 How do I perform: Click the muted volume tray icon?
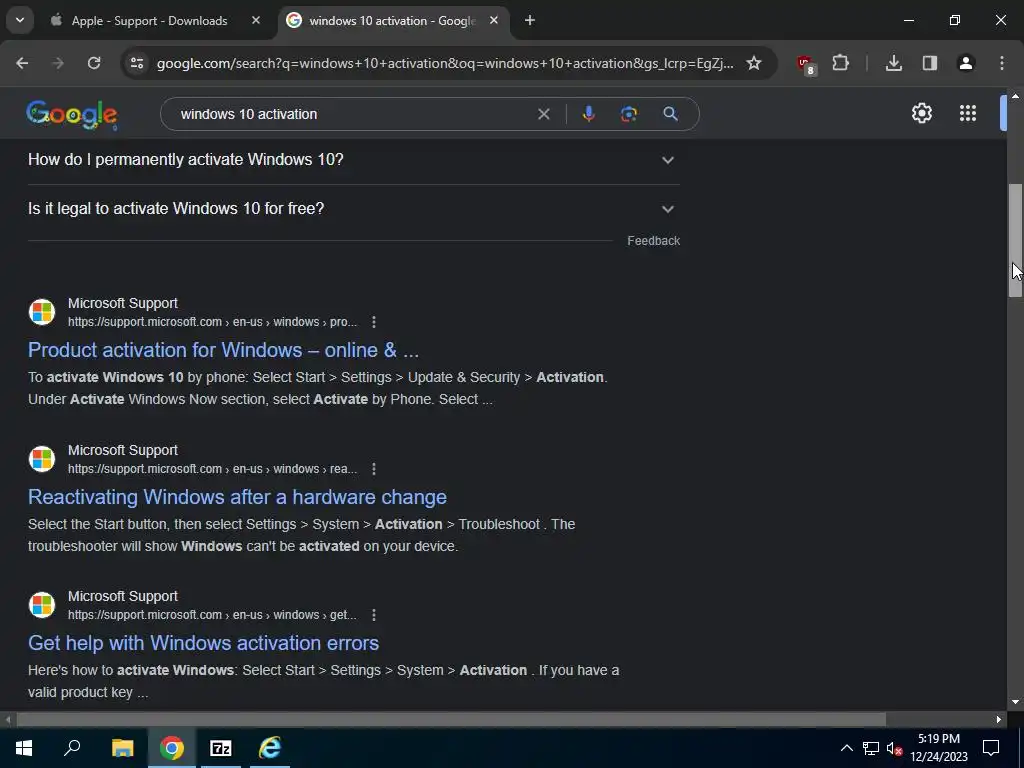coord(895,748)
